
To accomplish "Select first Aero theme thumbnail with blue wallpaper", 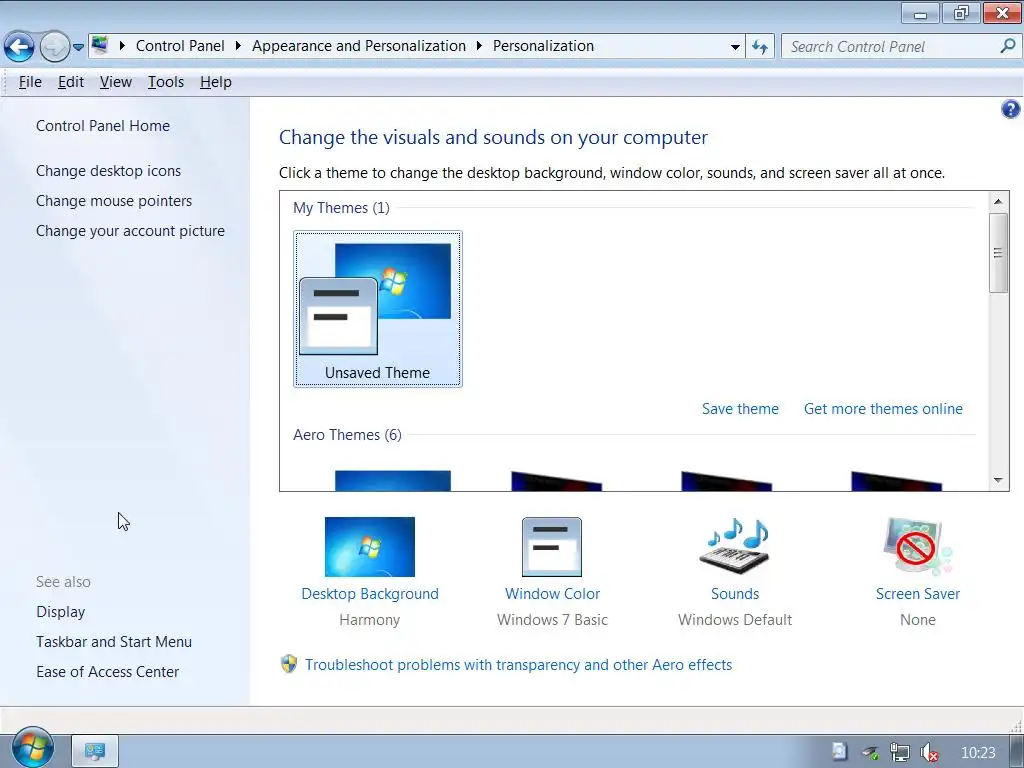I will tap(392, 481).
